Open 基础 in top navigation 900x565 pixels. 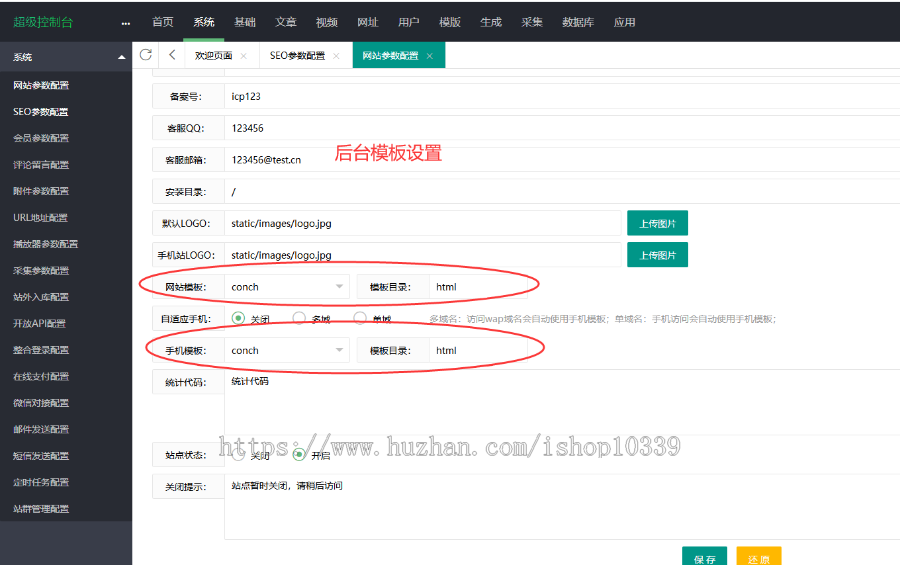point(245,22)
